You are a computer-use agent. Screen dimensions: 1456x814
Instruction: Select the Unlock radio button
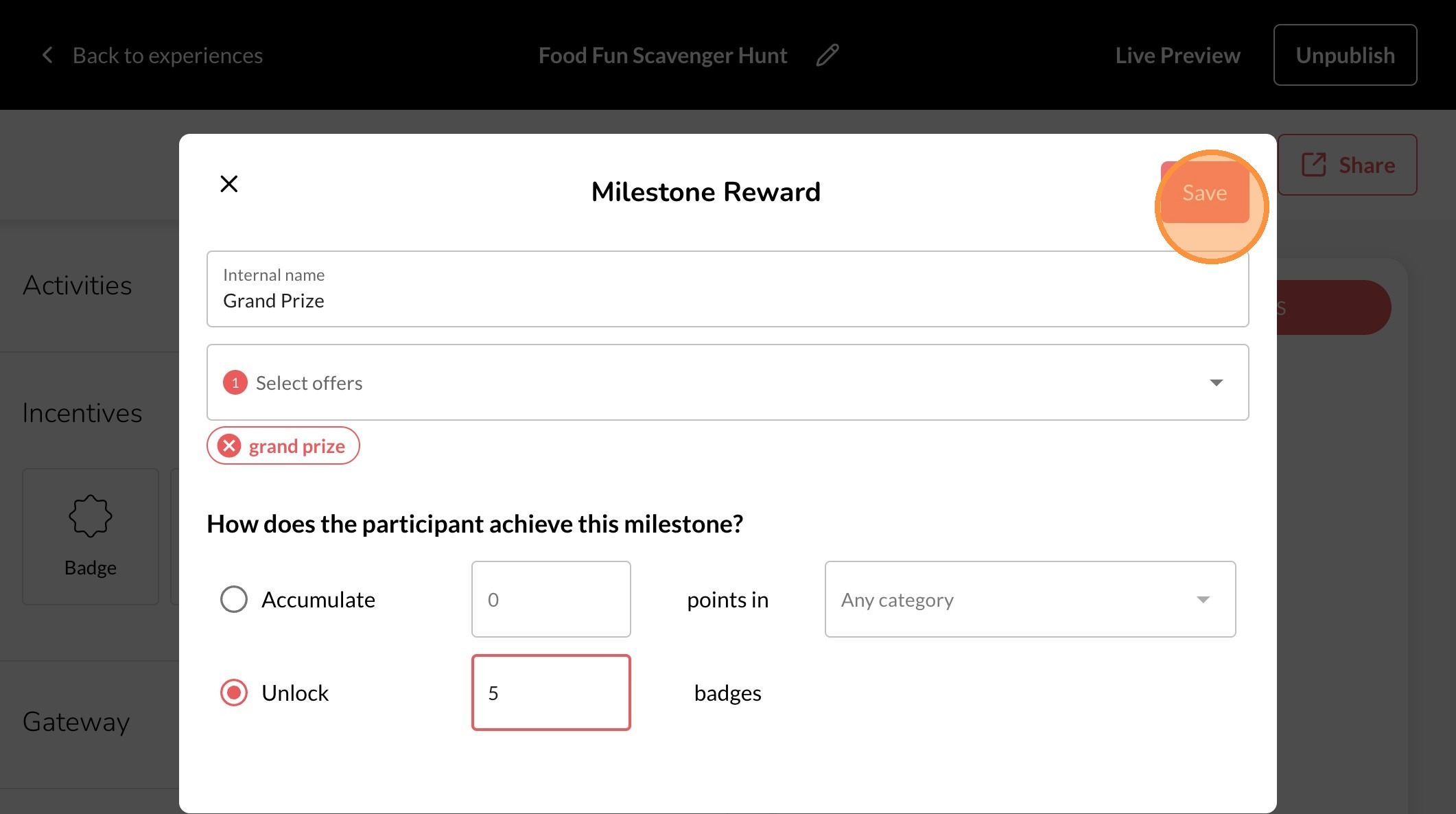pos(234,693)
